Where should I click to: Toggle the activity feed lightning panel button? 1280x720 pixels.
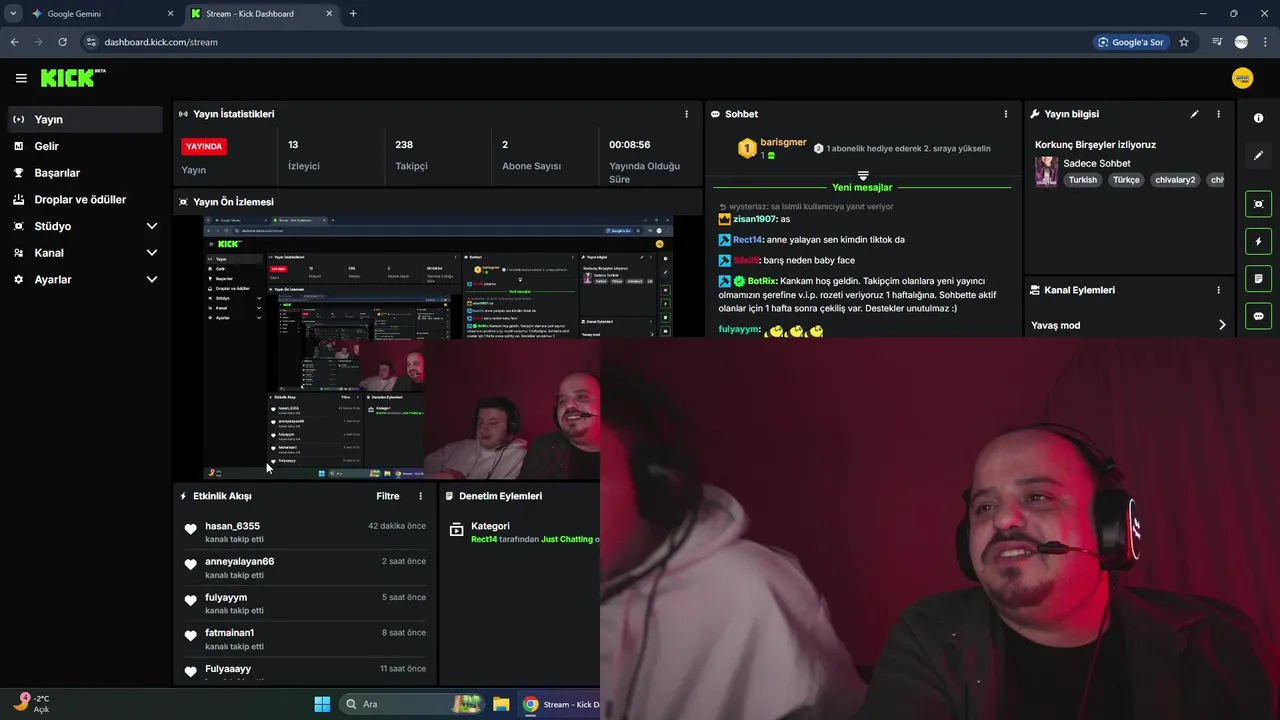coord(1258,241)
